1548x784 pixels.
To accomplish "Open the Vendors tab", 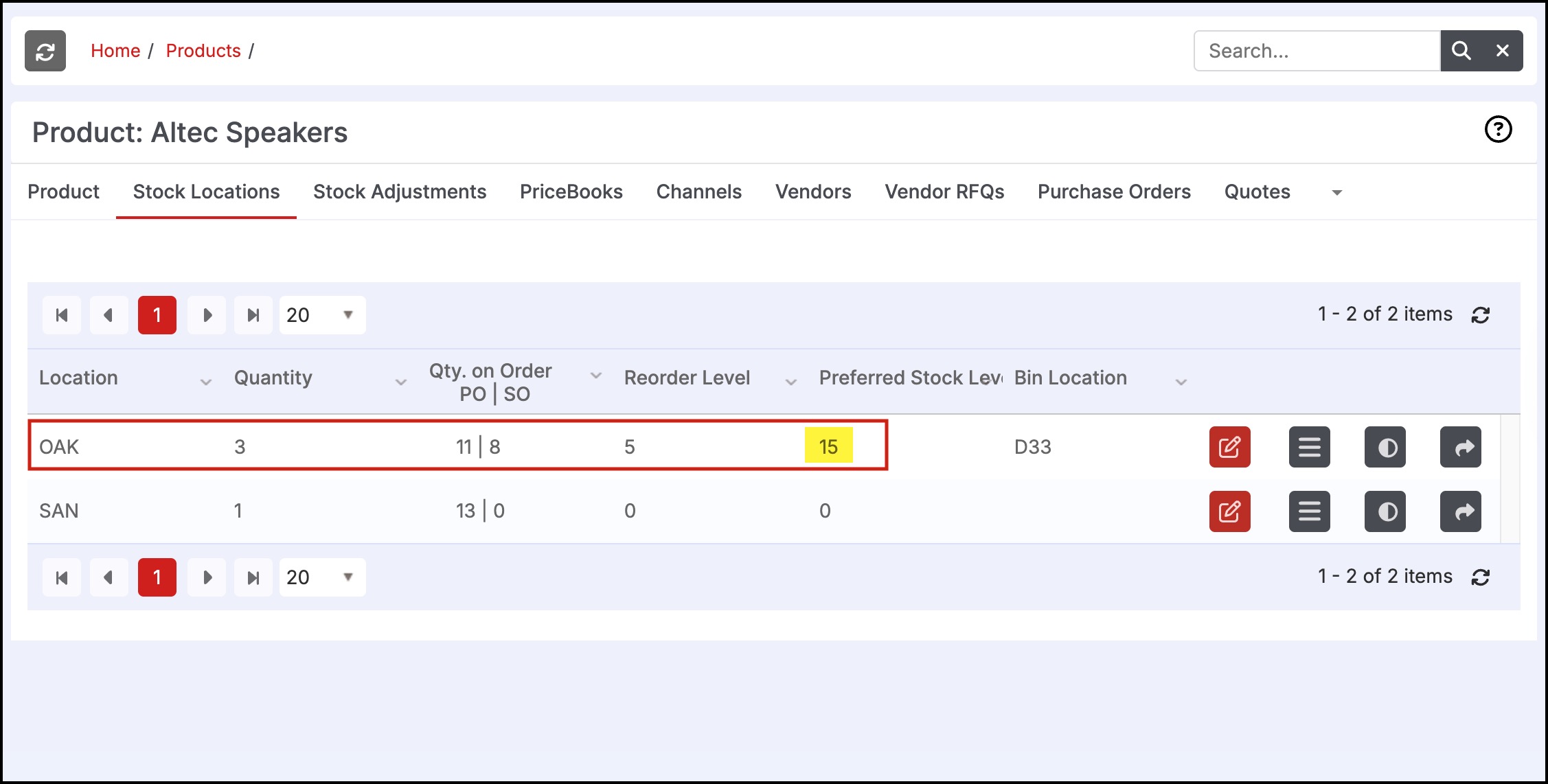I will [813, 192].
